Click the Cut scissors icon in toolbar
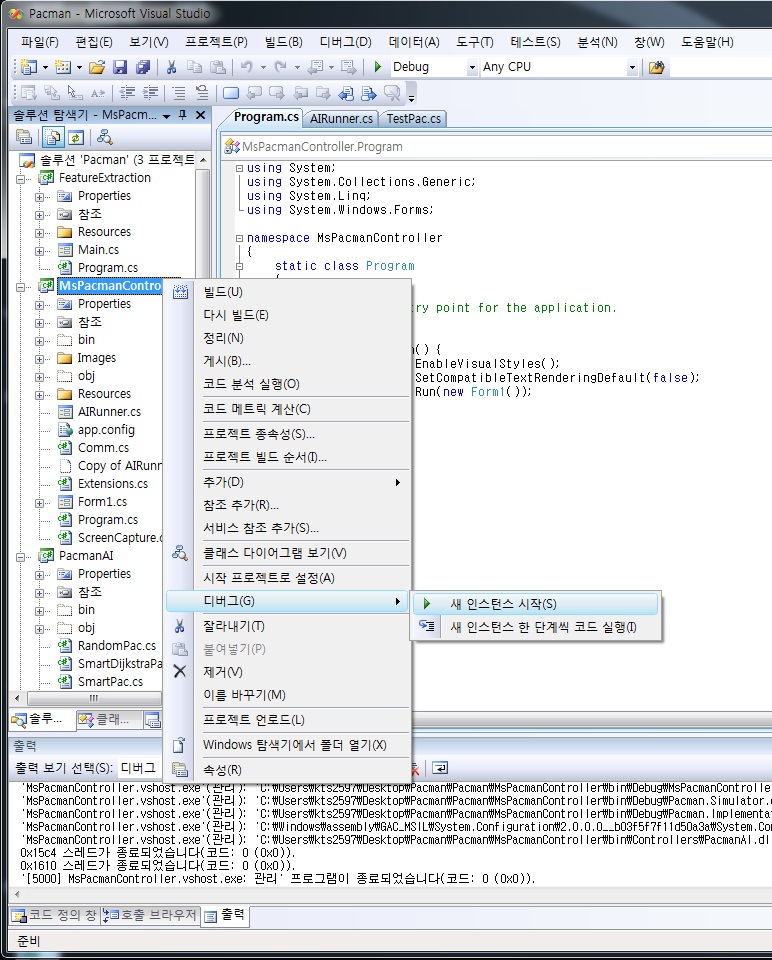The height and width of the screenshot is (960, 772). click(x=171, y=67)
